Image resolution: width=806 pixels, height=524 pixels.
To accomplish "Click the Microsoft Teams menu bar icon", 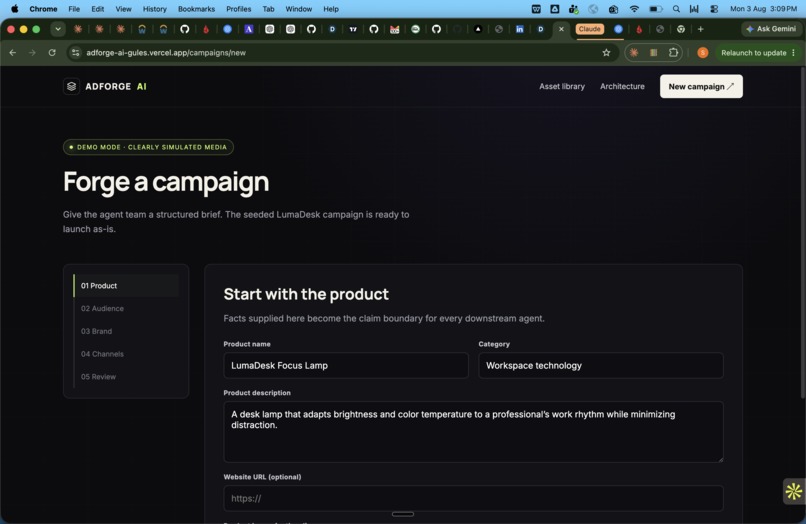I will pos(574,9).
